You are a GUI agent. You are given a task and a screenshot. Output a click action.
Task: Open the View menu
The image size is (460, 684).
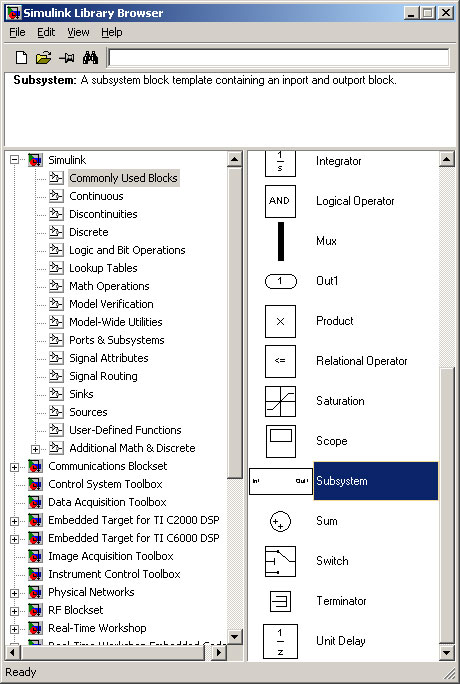click(x=78, y=32)
